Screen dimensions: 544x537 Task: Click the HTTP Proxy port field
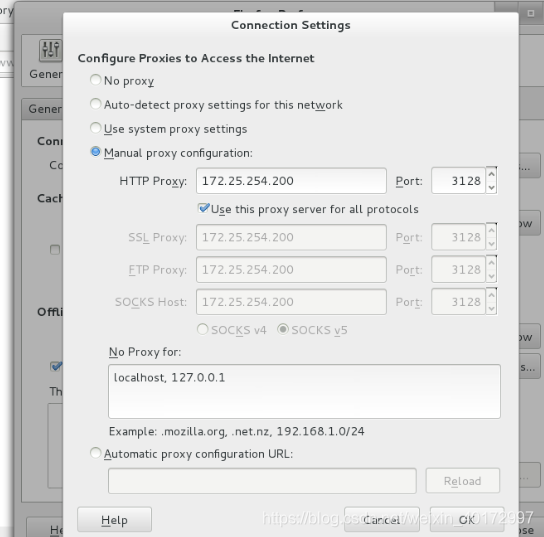(x=458, y=181)
